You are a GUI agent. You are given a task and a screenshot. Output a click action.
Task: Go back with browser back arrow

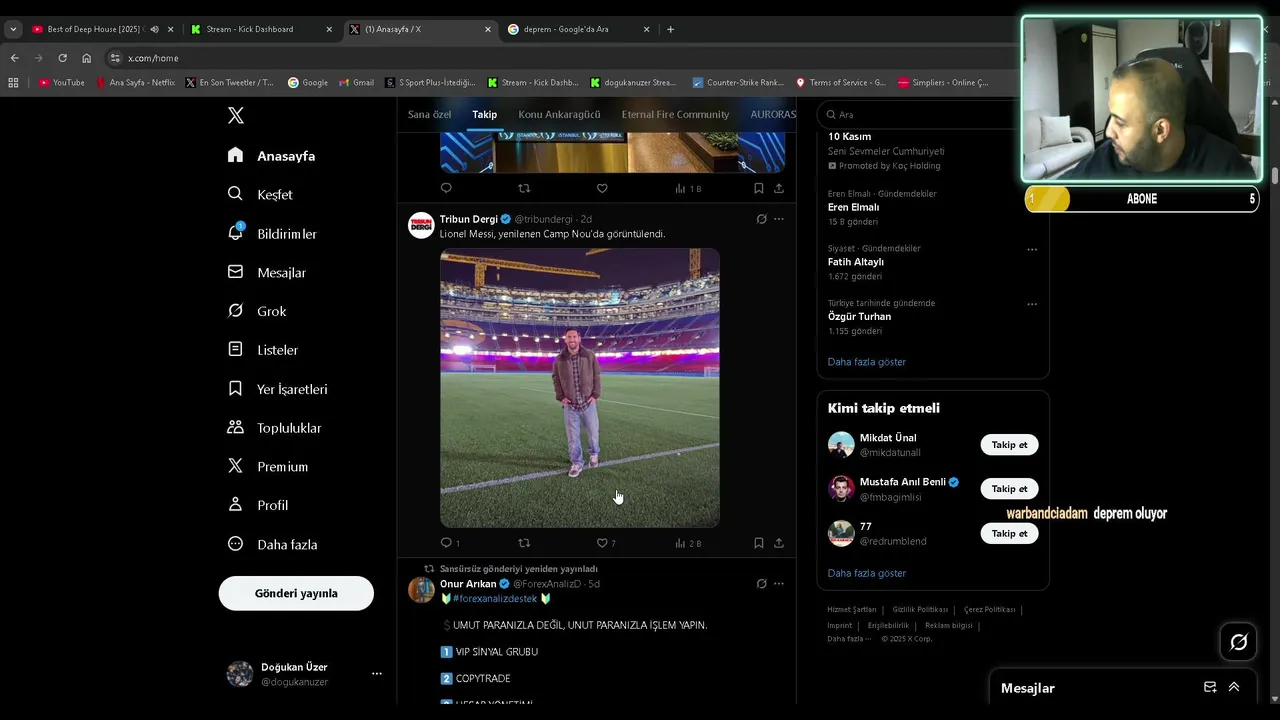click(x=14, y=58)
